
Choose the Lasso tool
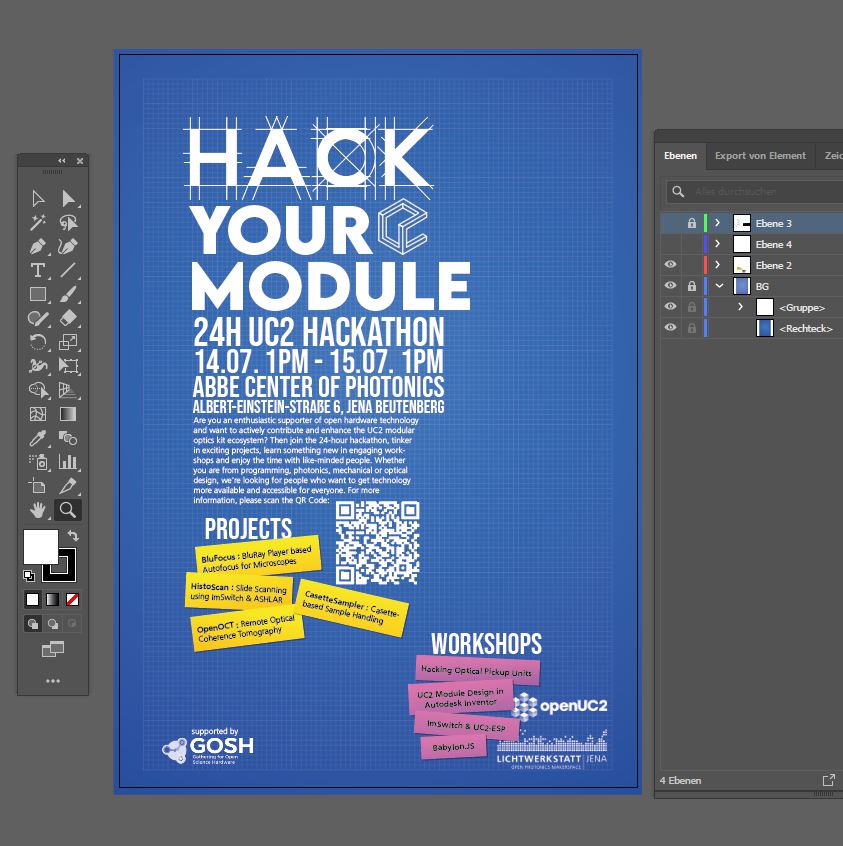68,222
